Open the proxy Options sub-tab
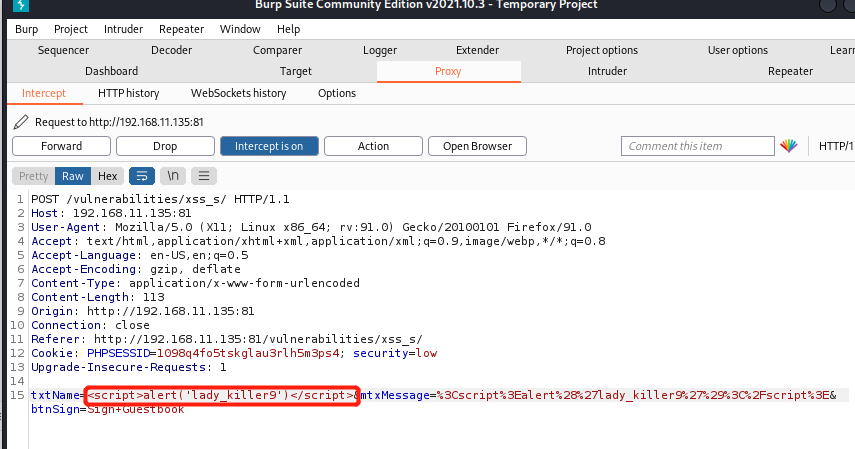Screen dimensions: 855x449 click(x=337, y=93)
